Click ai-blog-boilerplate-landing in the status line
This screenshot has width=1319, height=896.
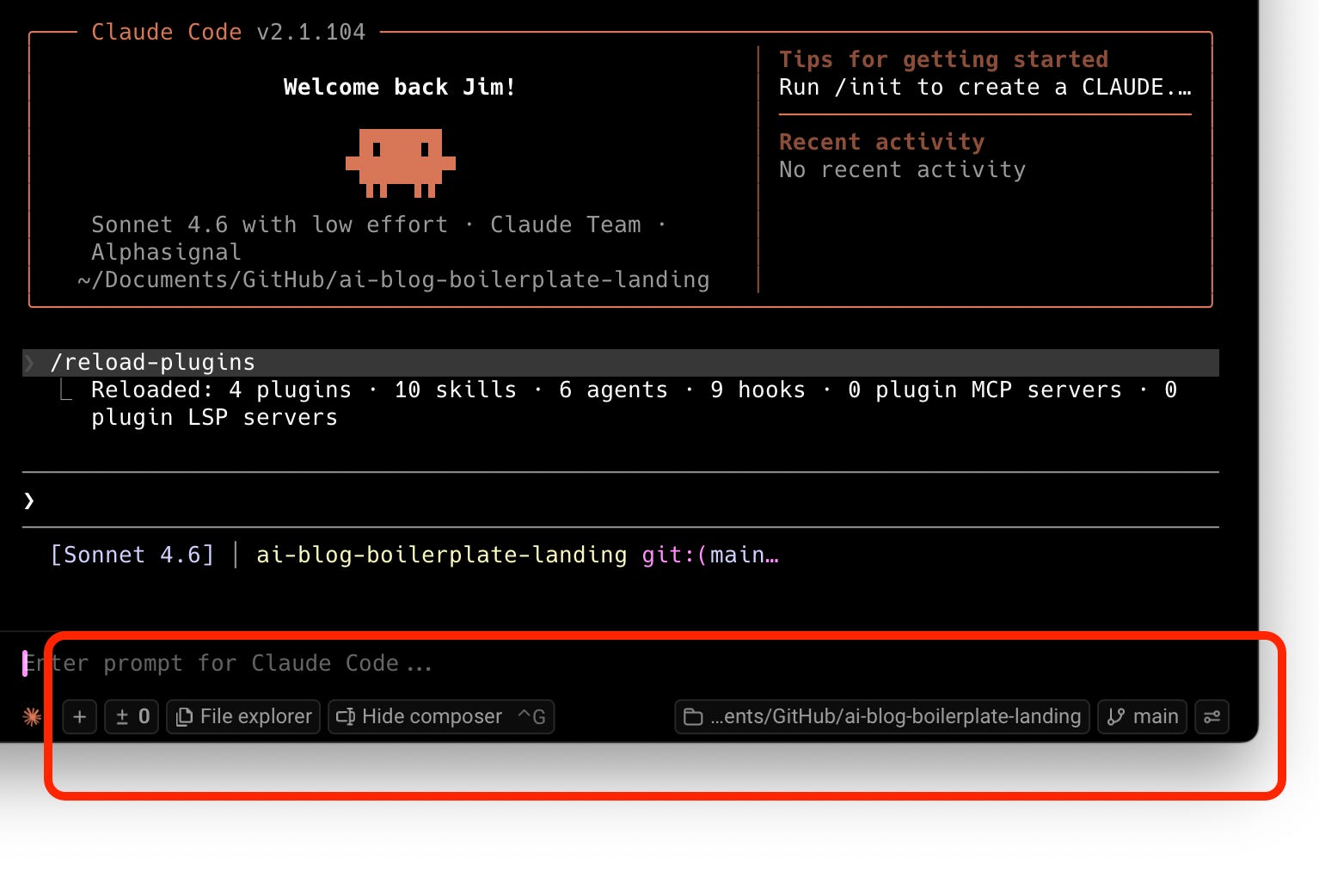pos(442,555)
